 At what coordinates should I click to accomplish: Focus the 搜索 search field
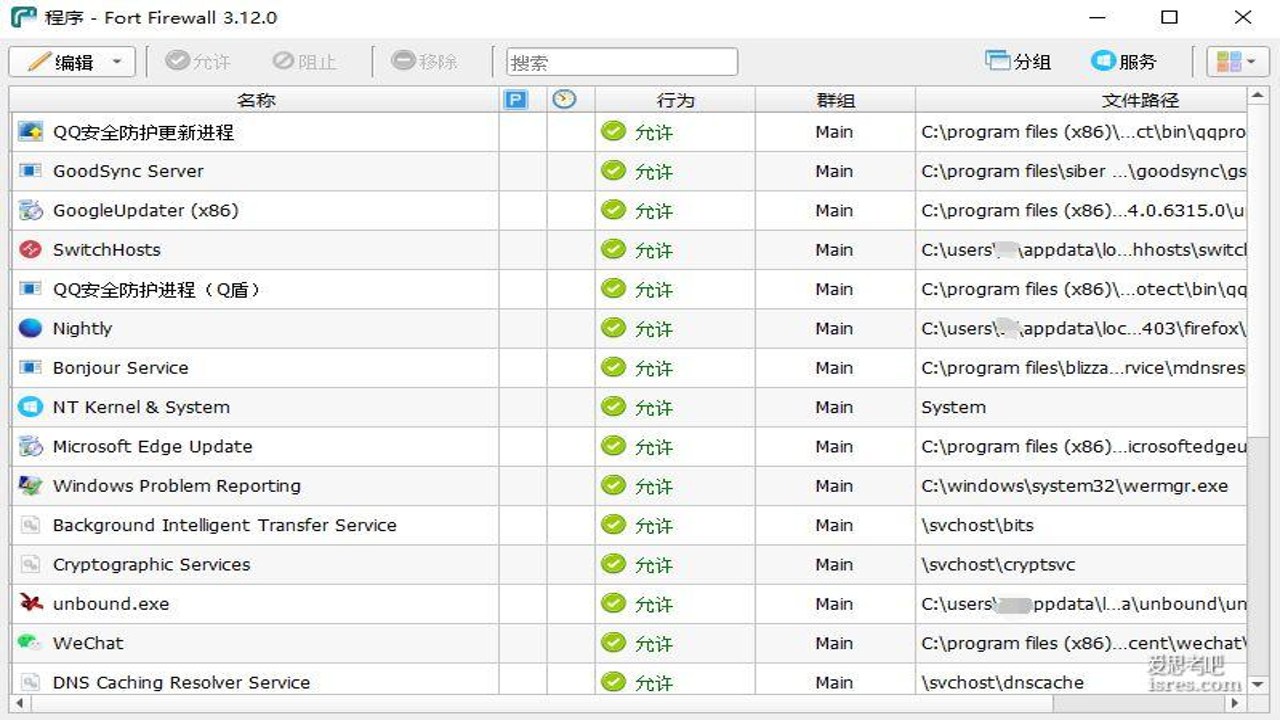[x=622, y=62]
